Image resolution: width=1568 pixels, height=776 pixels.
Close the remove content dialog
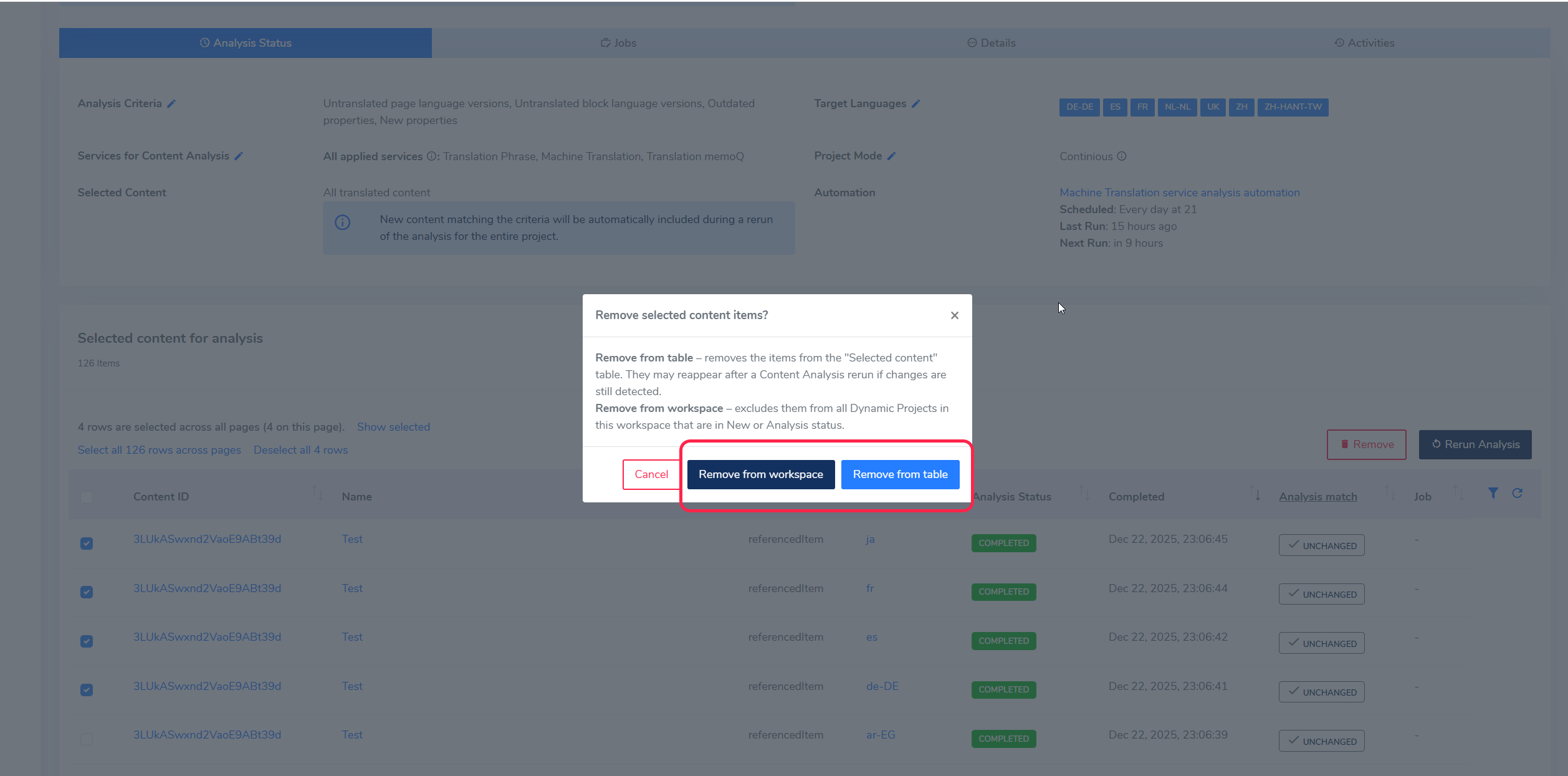pyautogui.click(x=954, y=315)
